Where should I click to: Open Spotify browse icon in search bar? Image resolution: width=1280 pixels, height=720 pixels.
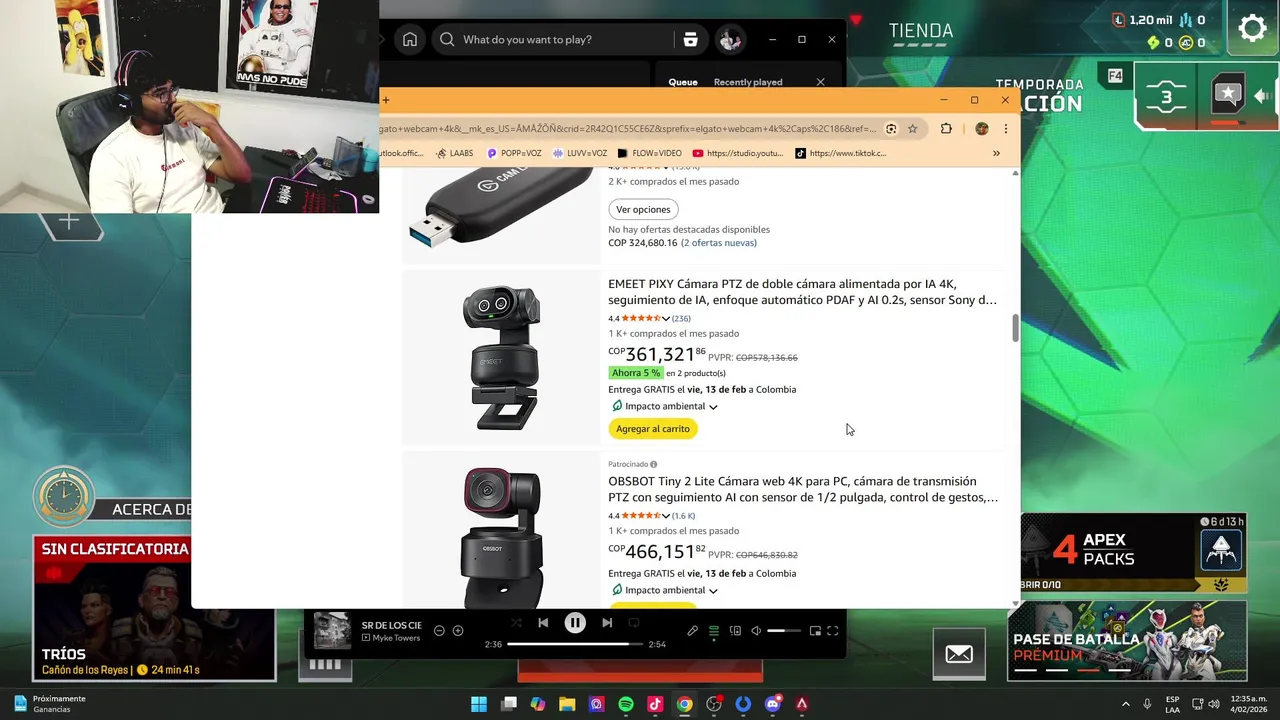(690, 40)
